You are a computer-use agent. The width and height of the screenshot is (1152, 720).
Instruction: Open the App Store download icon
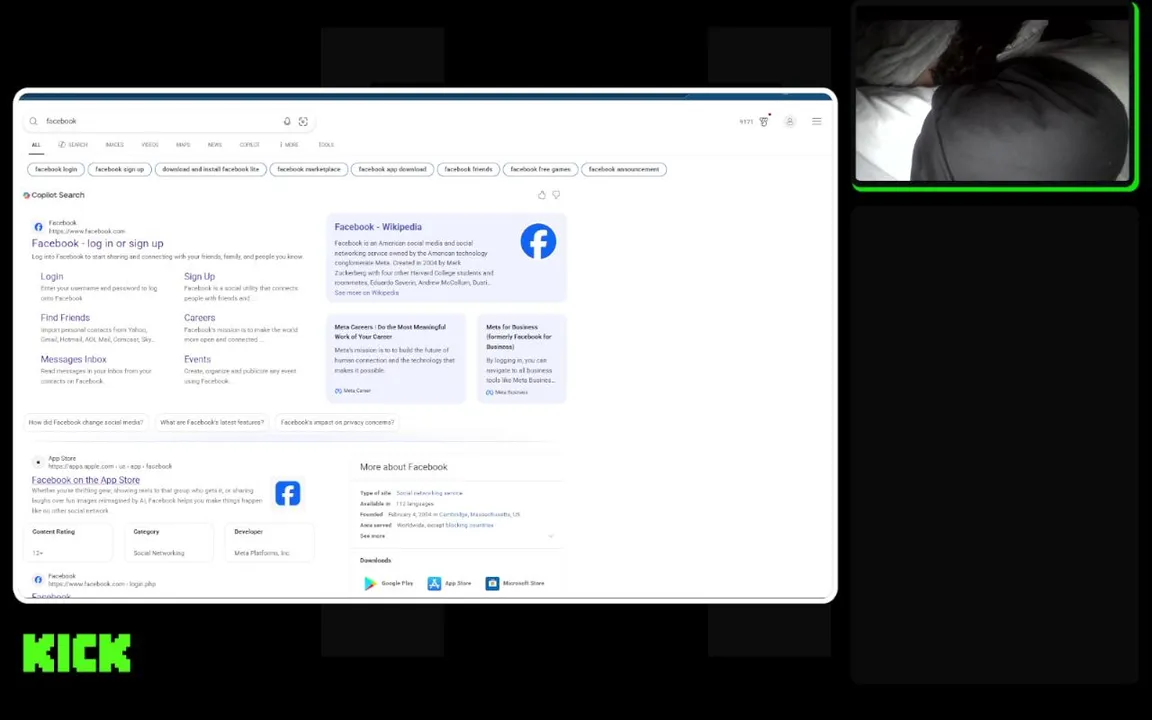434,583
